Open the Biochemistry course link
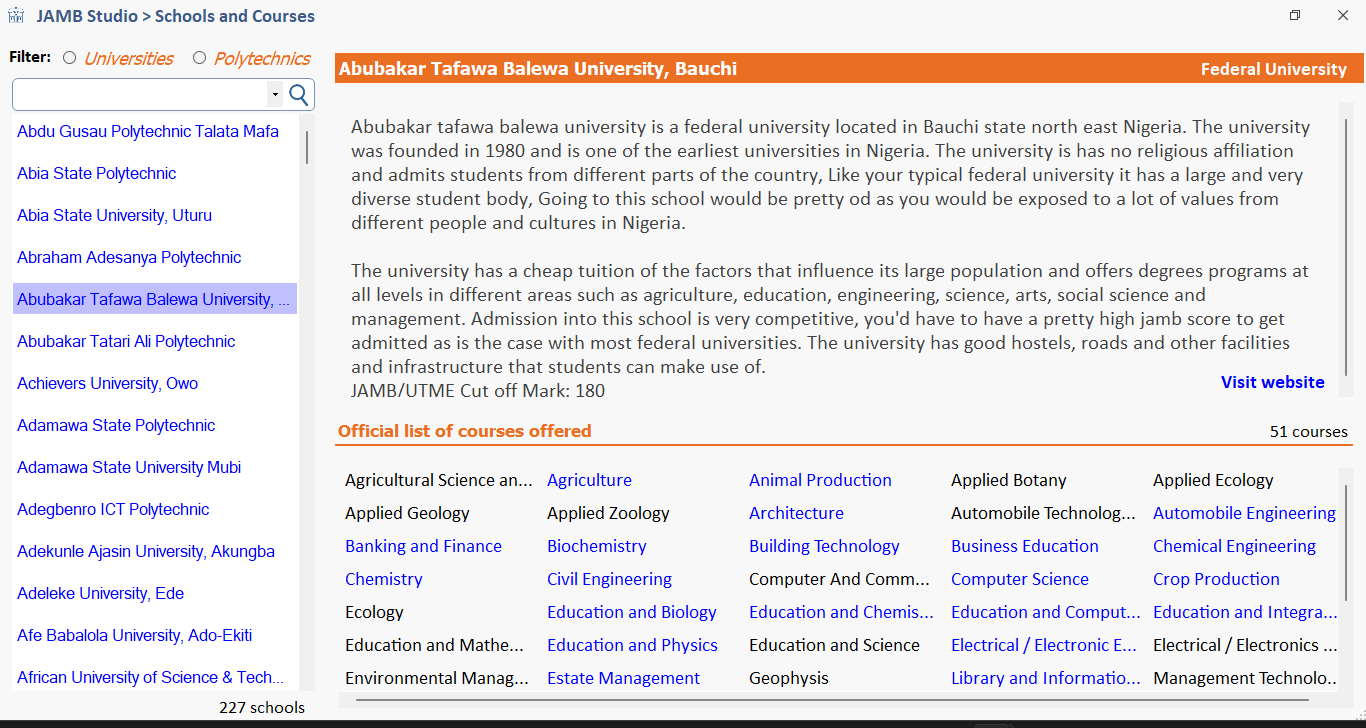The width and height of the screenshot is (1366, 728). click(x=596, y=545)
